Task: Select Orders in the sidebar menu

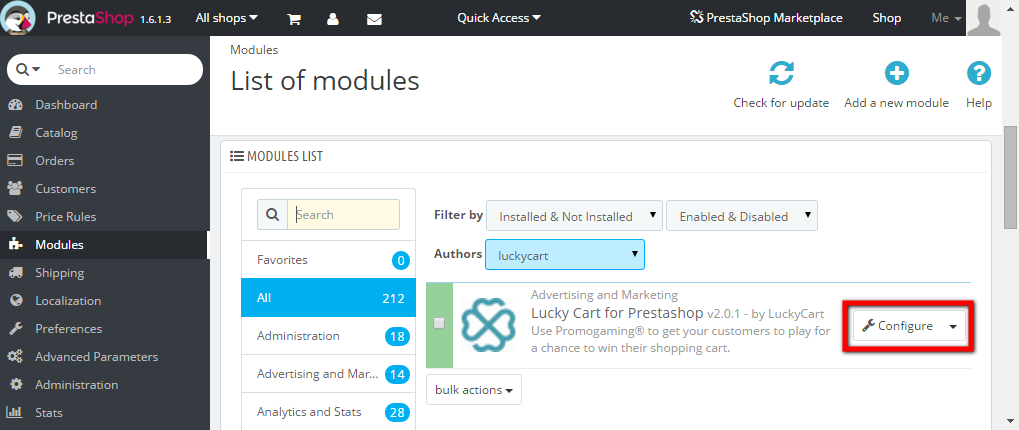Action: click(54, 161)
